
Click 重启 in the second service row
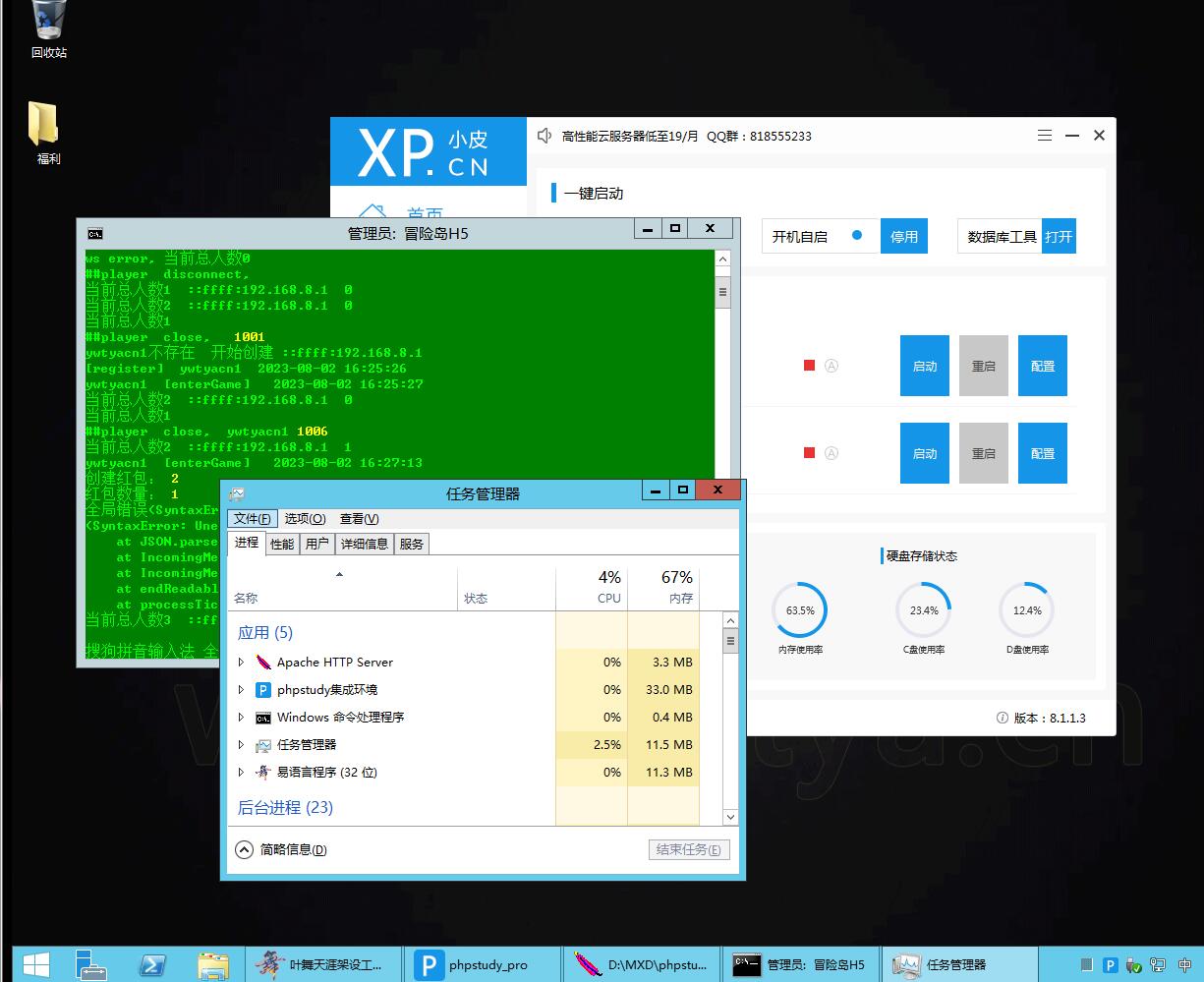(x=984, y=453)
